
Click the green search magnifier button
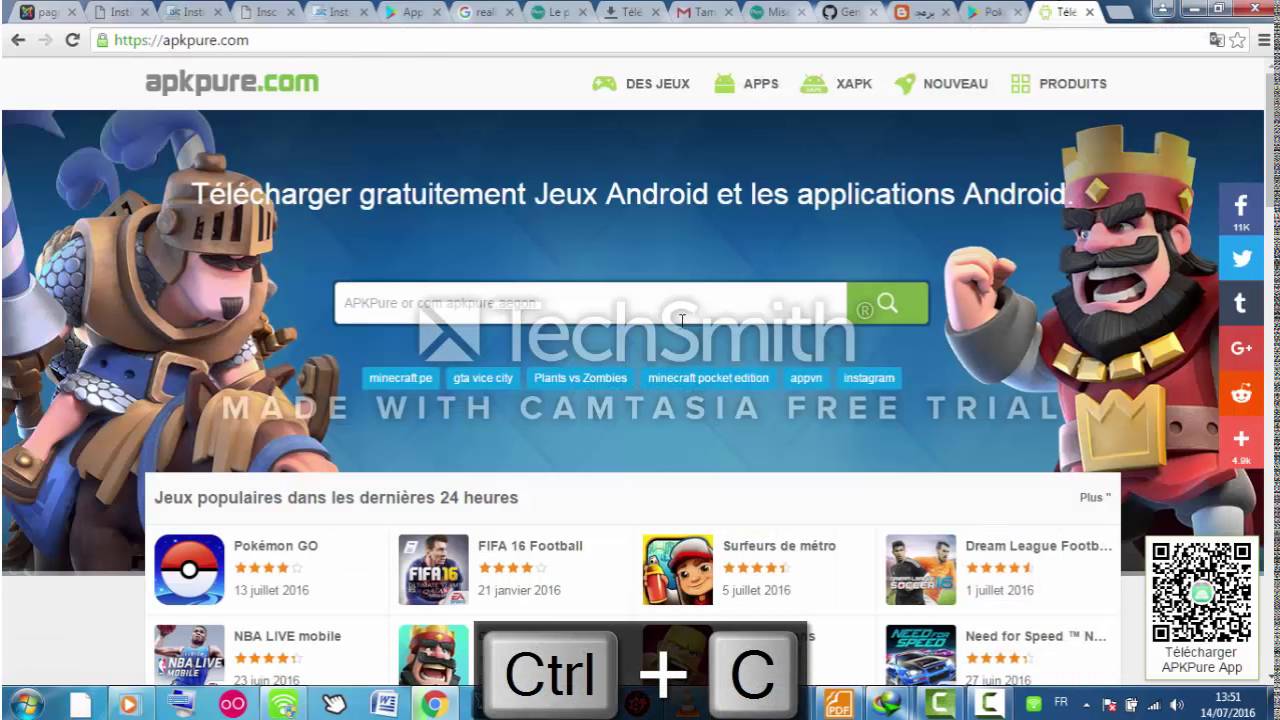887,303
